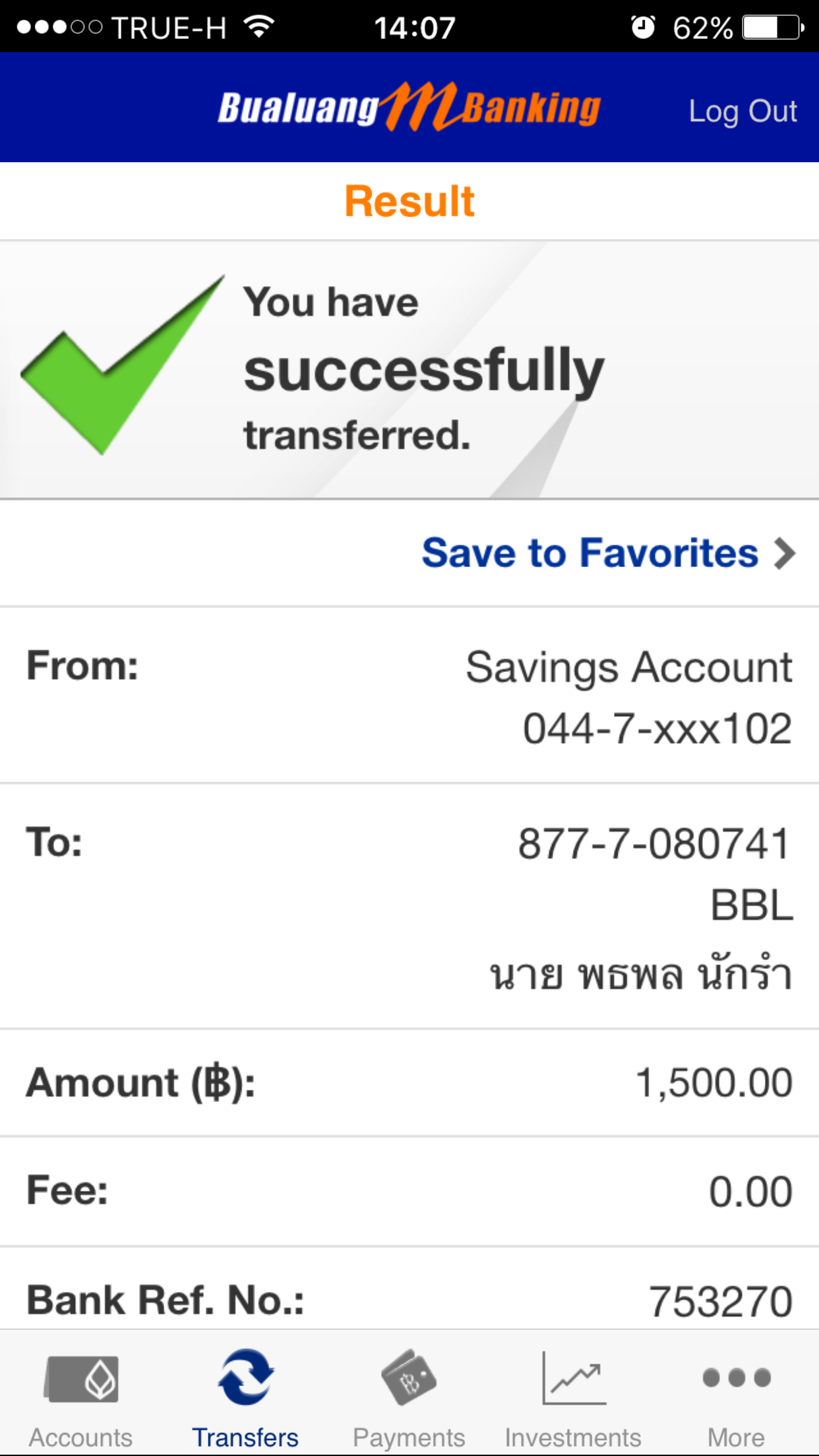Tap the Bualuang mBanking logo
This screenshot has height=1456, width=819.
tap(409, 107)
